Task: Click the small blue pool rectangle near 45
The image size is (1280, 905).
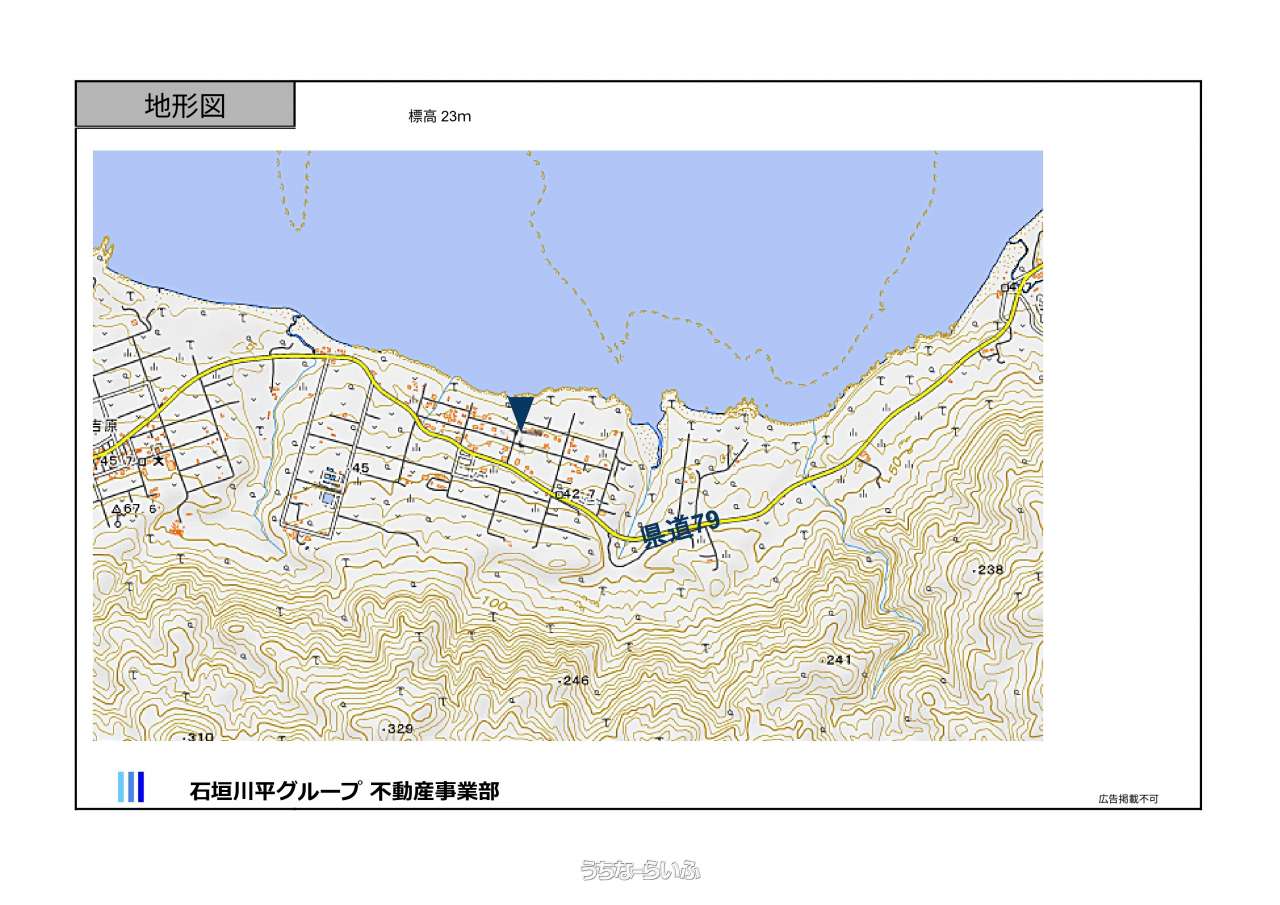Action: pos(329,498)
